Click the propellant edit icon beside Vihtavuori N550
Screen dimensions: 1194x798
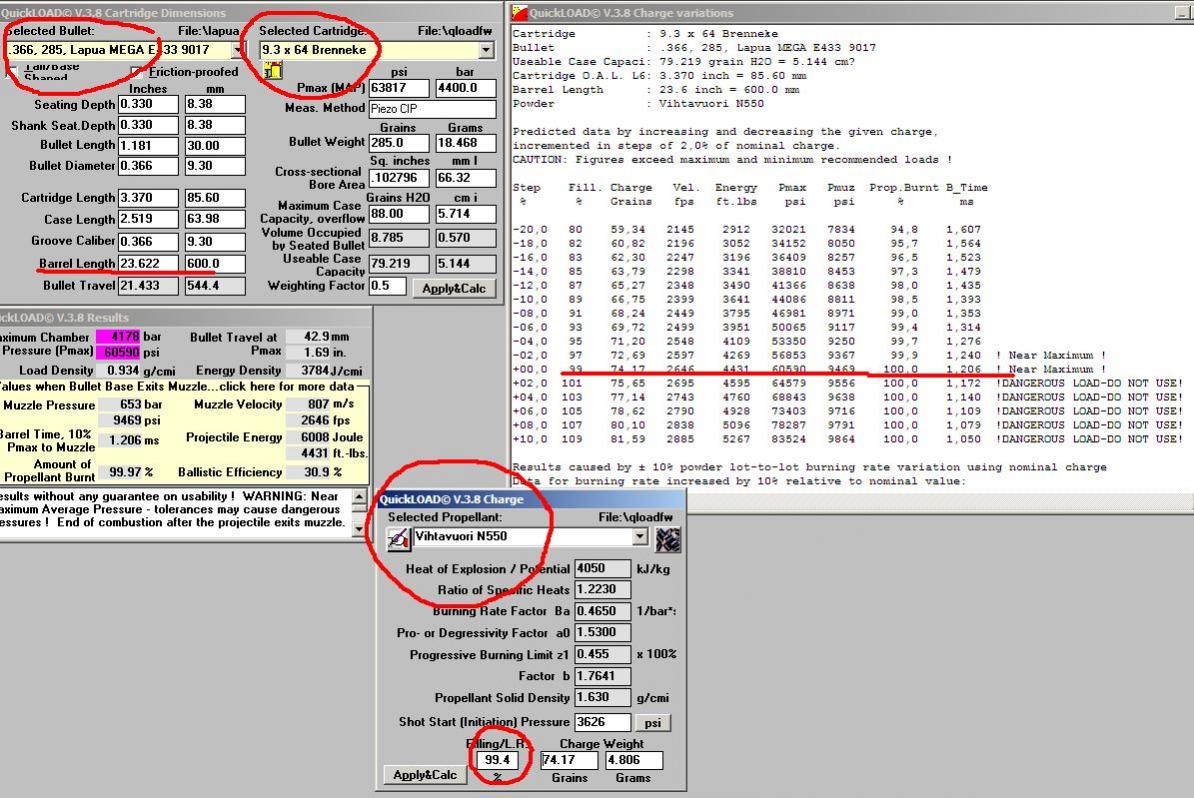398,538
